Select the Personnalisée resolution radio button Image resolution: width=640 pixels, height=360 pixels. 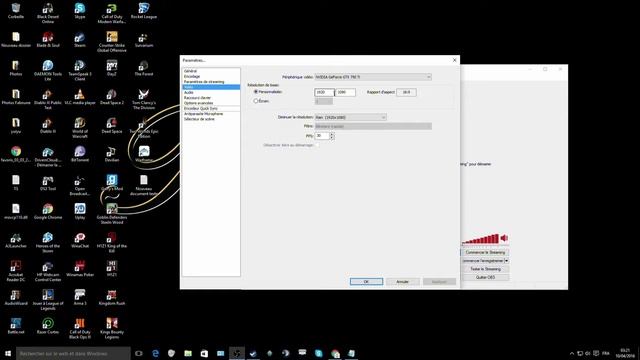[256, 92]
